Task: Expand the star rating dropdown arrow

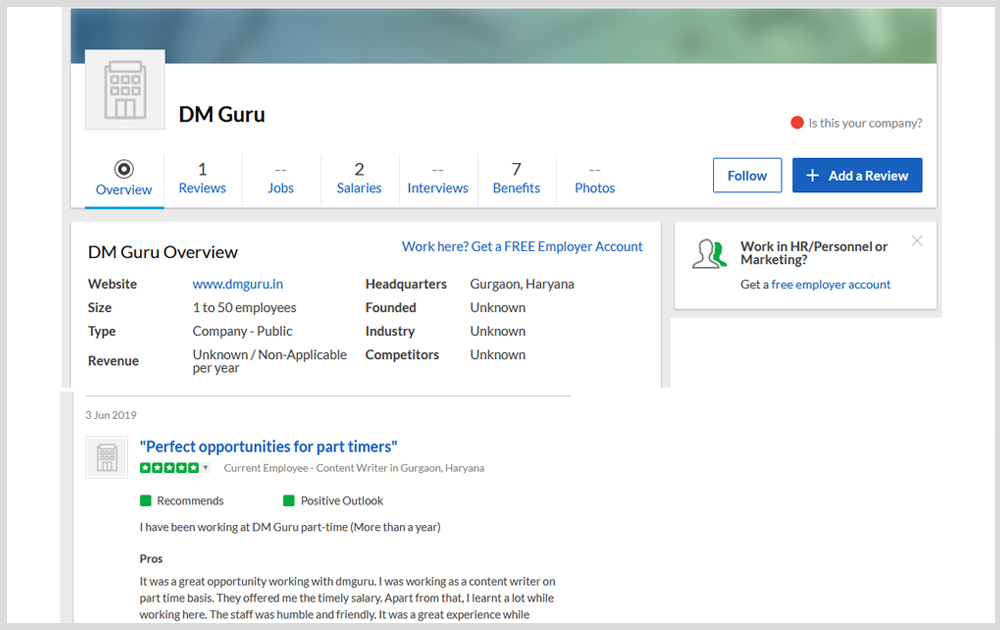Action: tap(205, 467)
